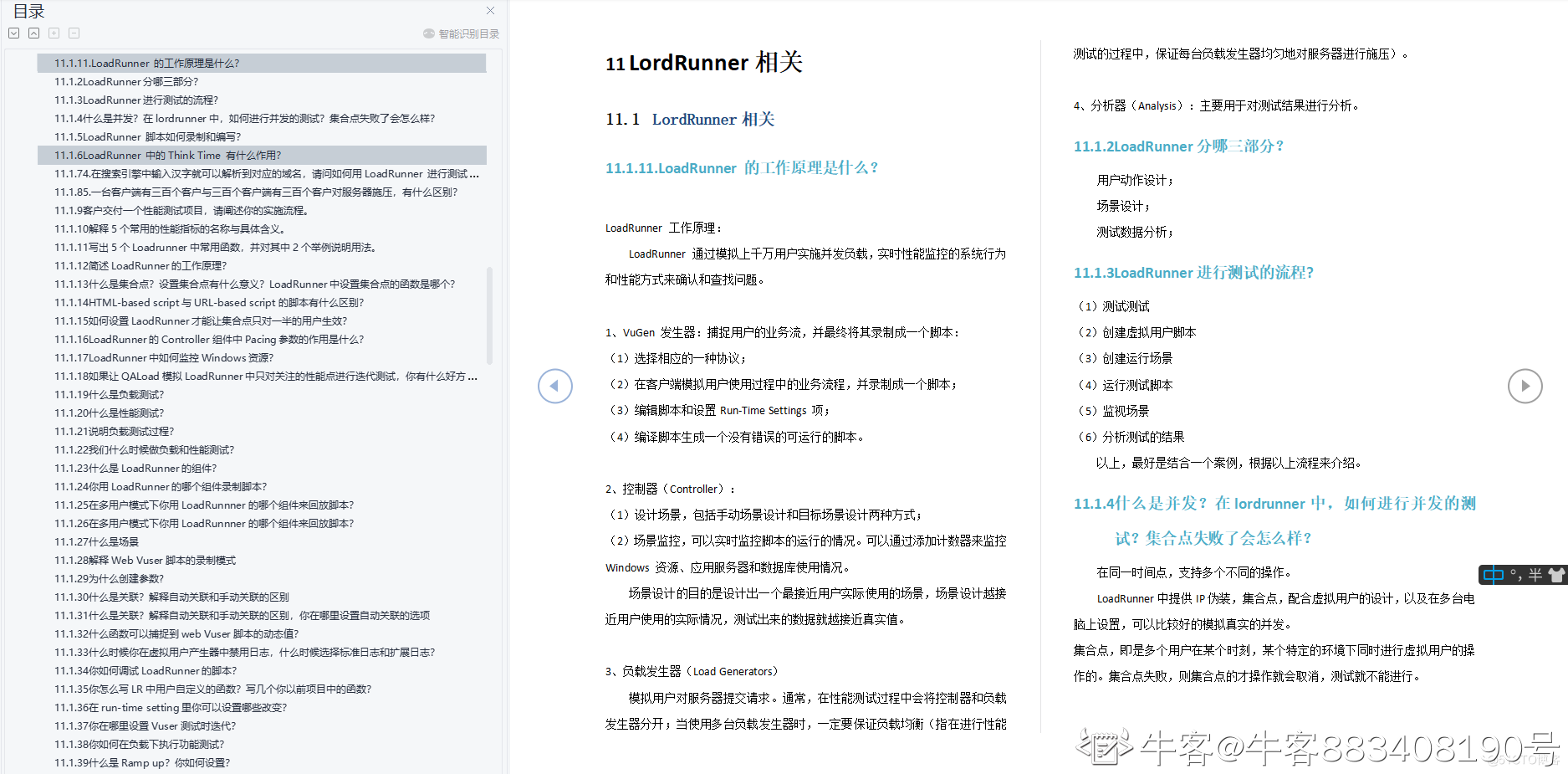Viewport: 1568px width, 774px height.
Task: Select outline item 11.1.39什么是 Ramp up
Action: [x=142, y=763]
